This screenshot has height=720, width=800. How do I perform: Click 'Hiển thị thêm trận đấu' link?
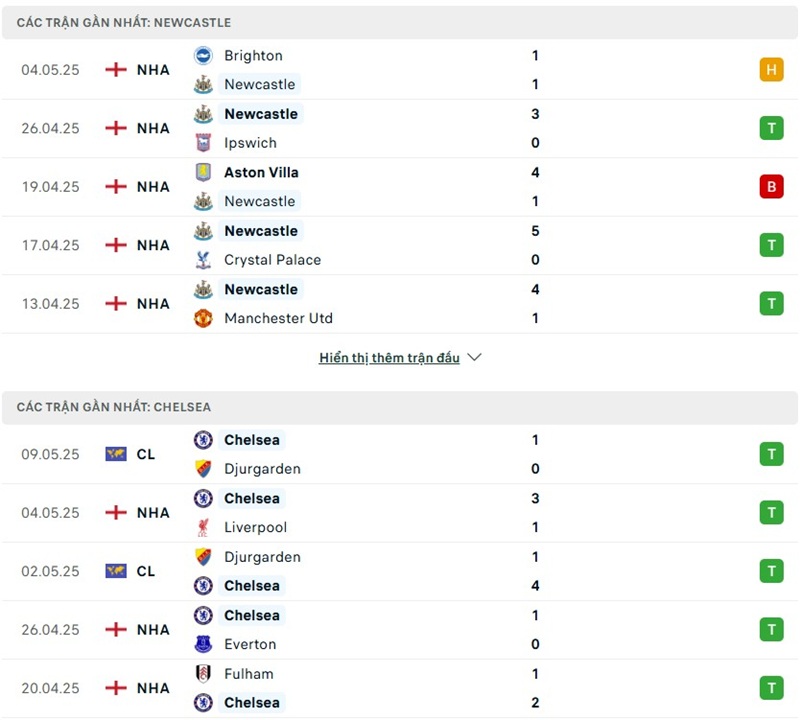(x=389, y=358)
